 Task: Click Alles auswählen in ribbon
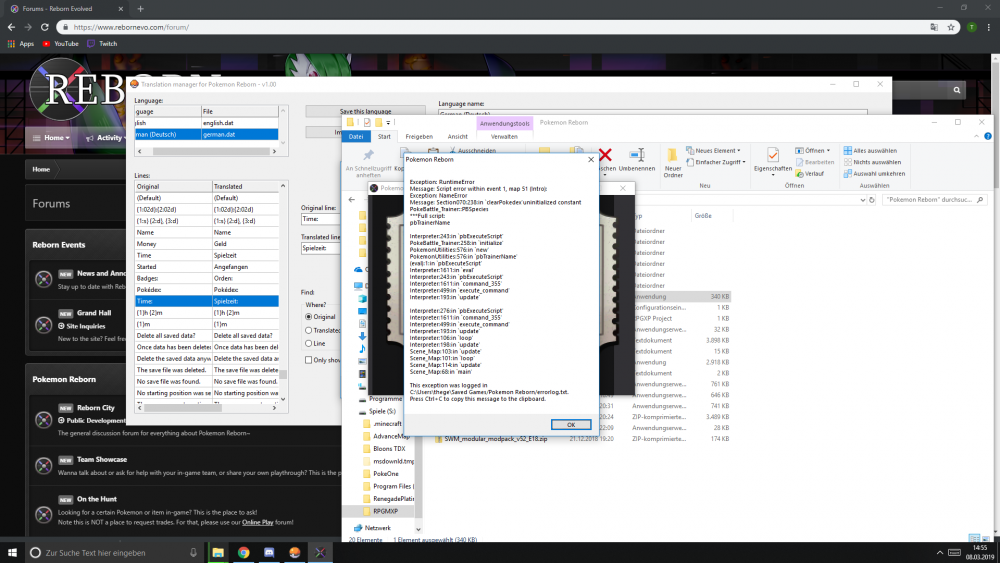[x=871, y=150]
